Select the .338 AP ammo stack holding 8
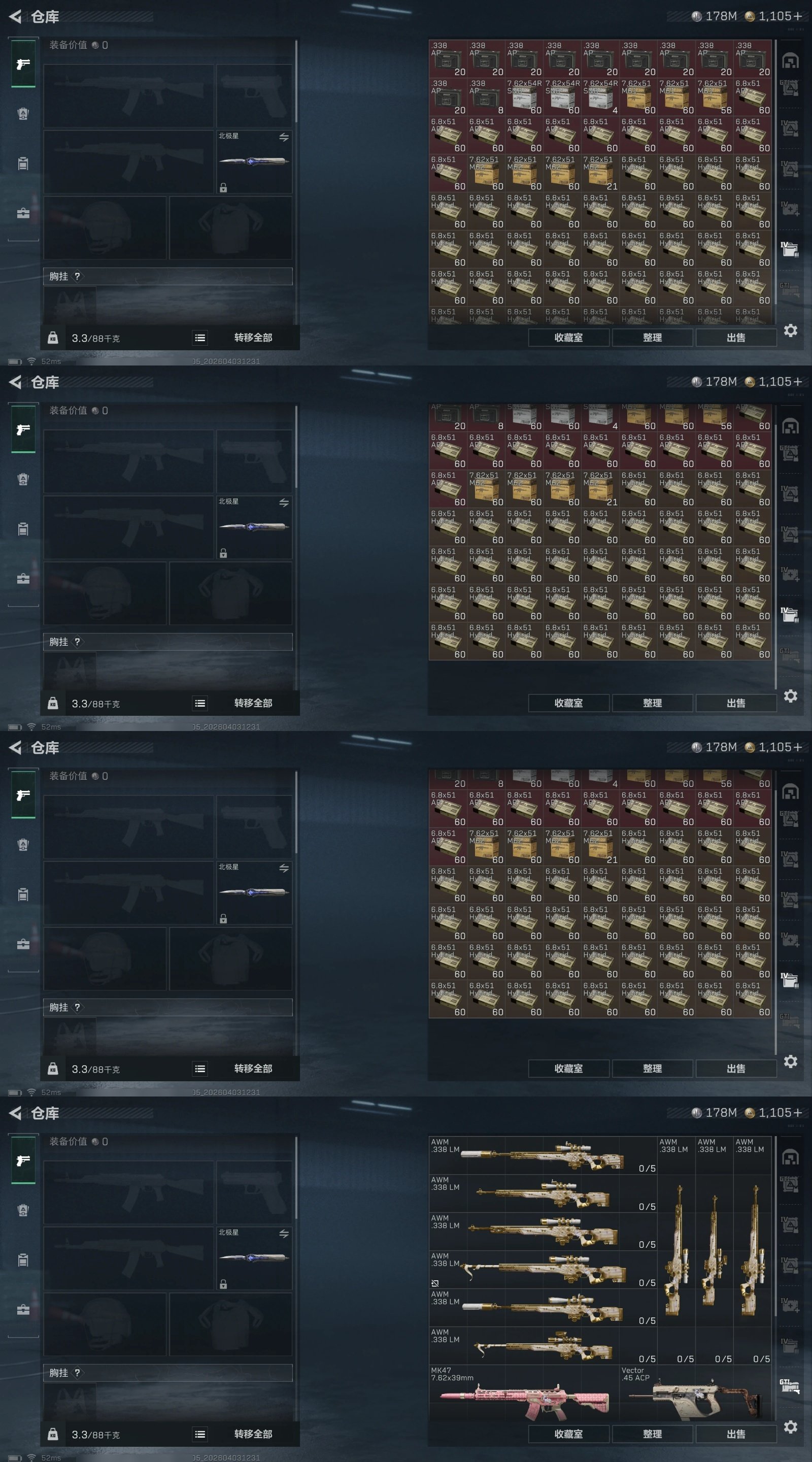 point(486,97)
